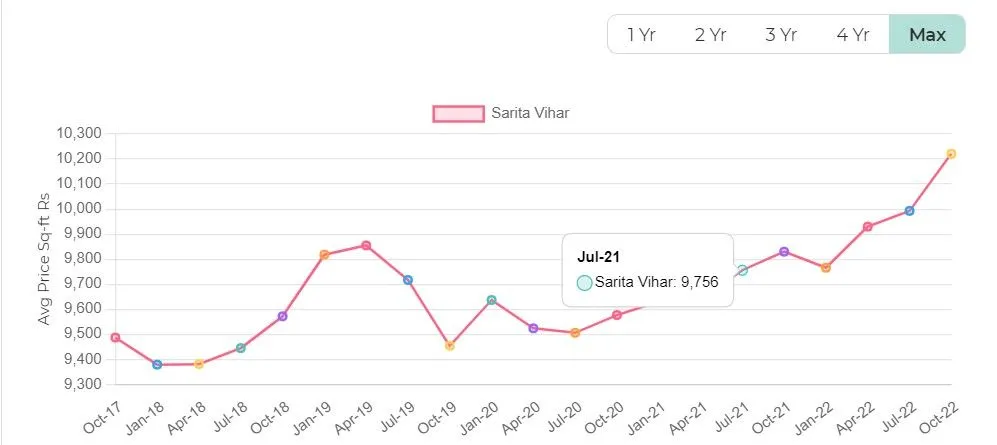Click the Oct-21 purple data point

click(784, 252)
